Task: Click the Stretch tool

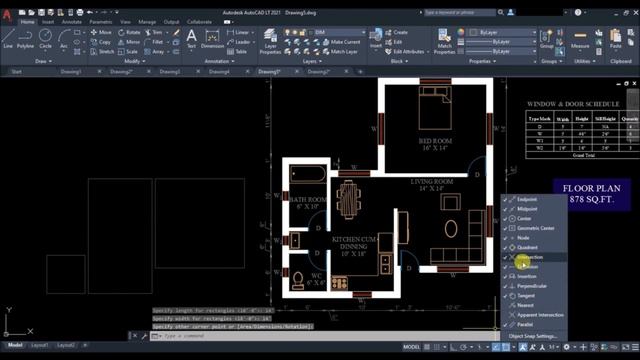Action: click(102, 52)
